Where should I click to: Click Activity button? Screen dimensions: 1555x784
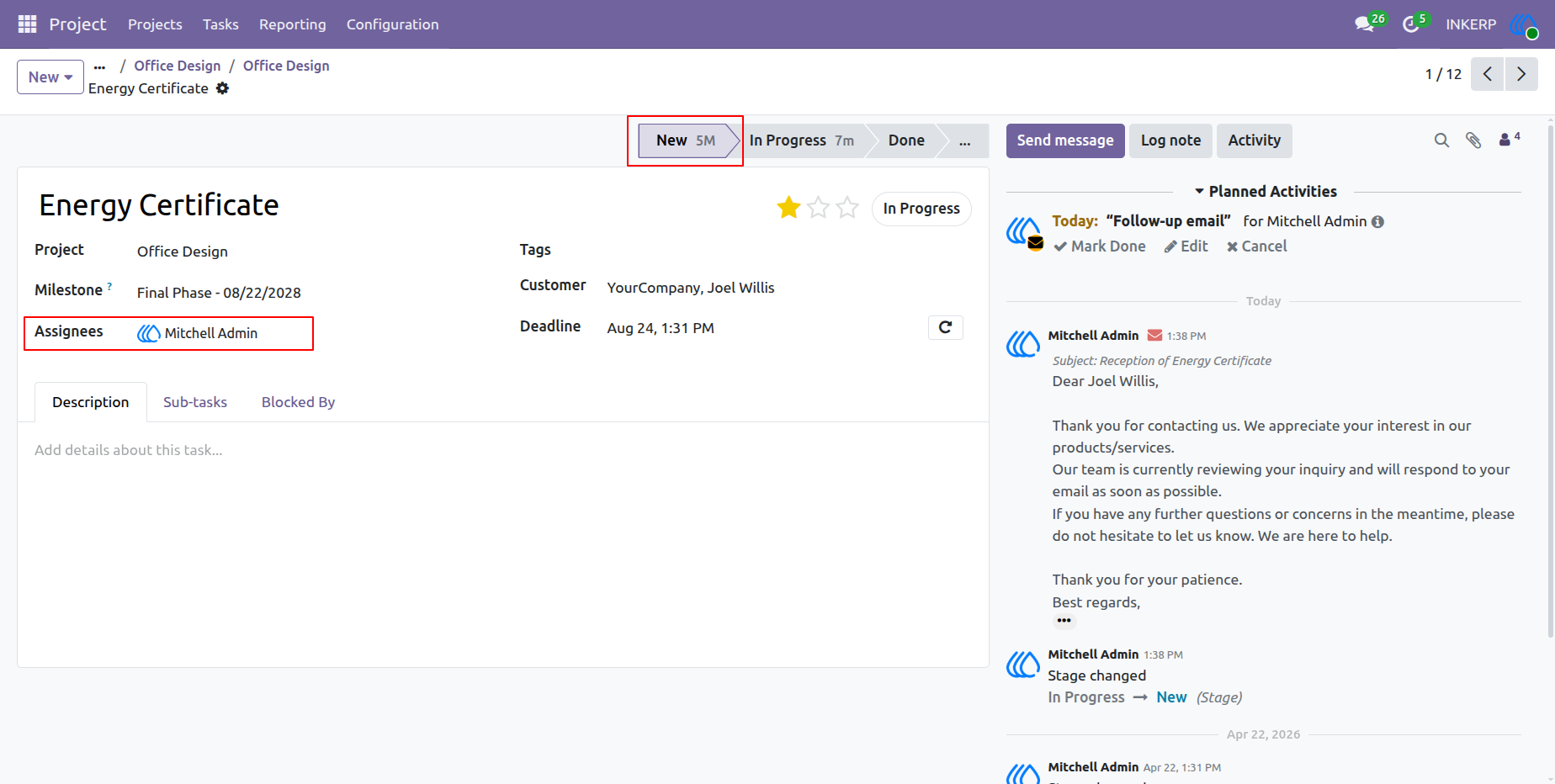1254,140
